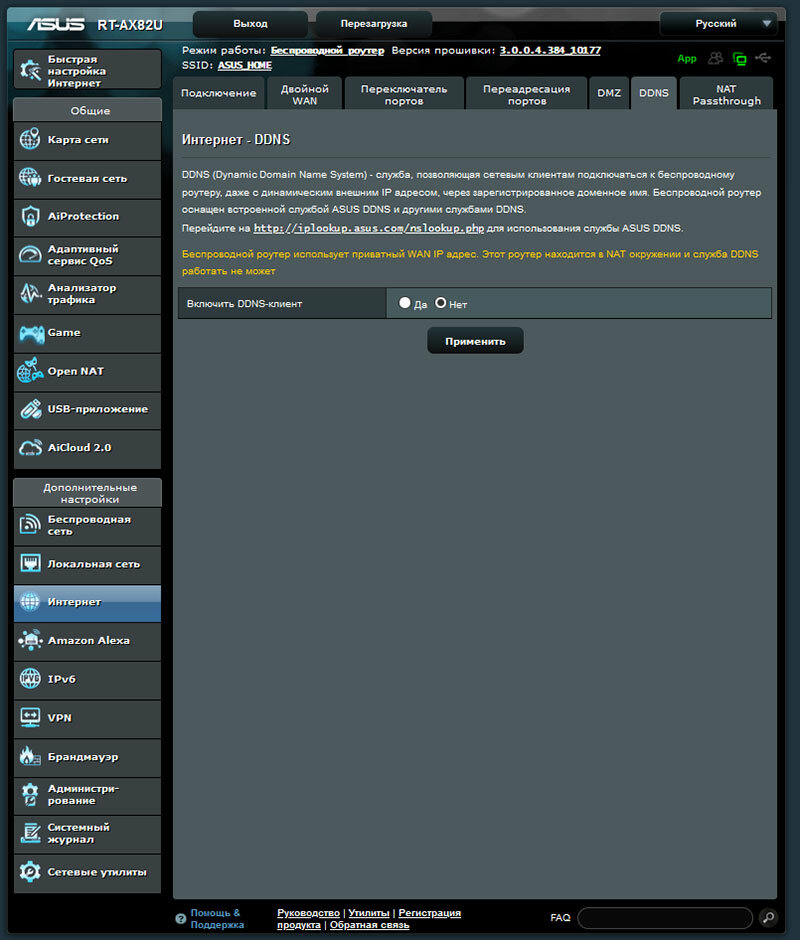Click the FAQ search input field

(x=665, y=918)
